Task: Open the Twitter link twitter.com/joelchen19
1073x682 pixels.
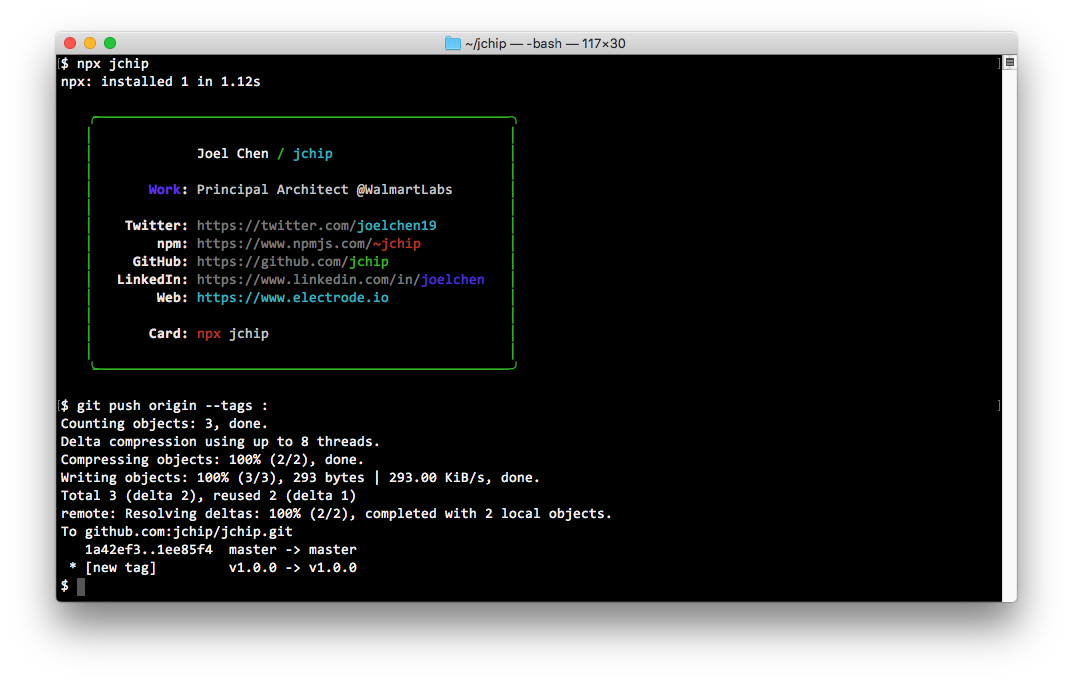Action: pos(316,226)
